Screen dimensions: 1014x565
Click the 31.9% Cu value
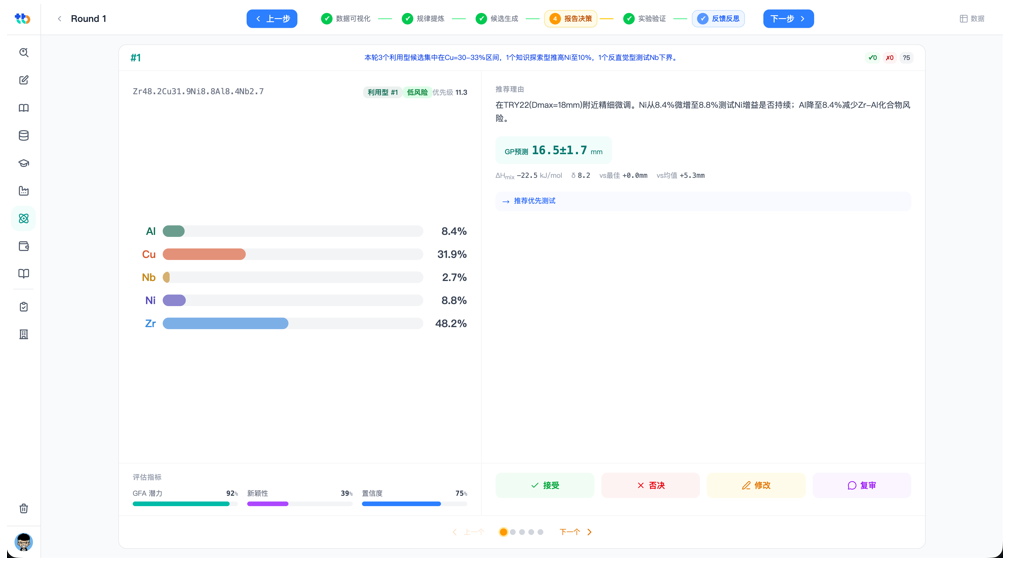pos(452,255)
